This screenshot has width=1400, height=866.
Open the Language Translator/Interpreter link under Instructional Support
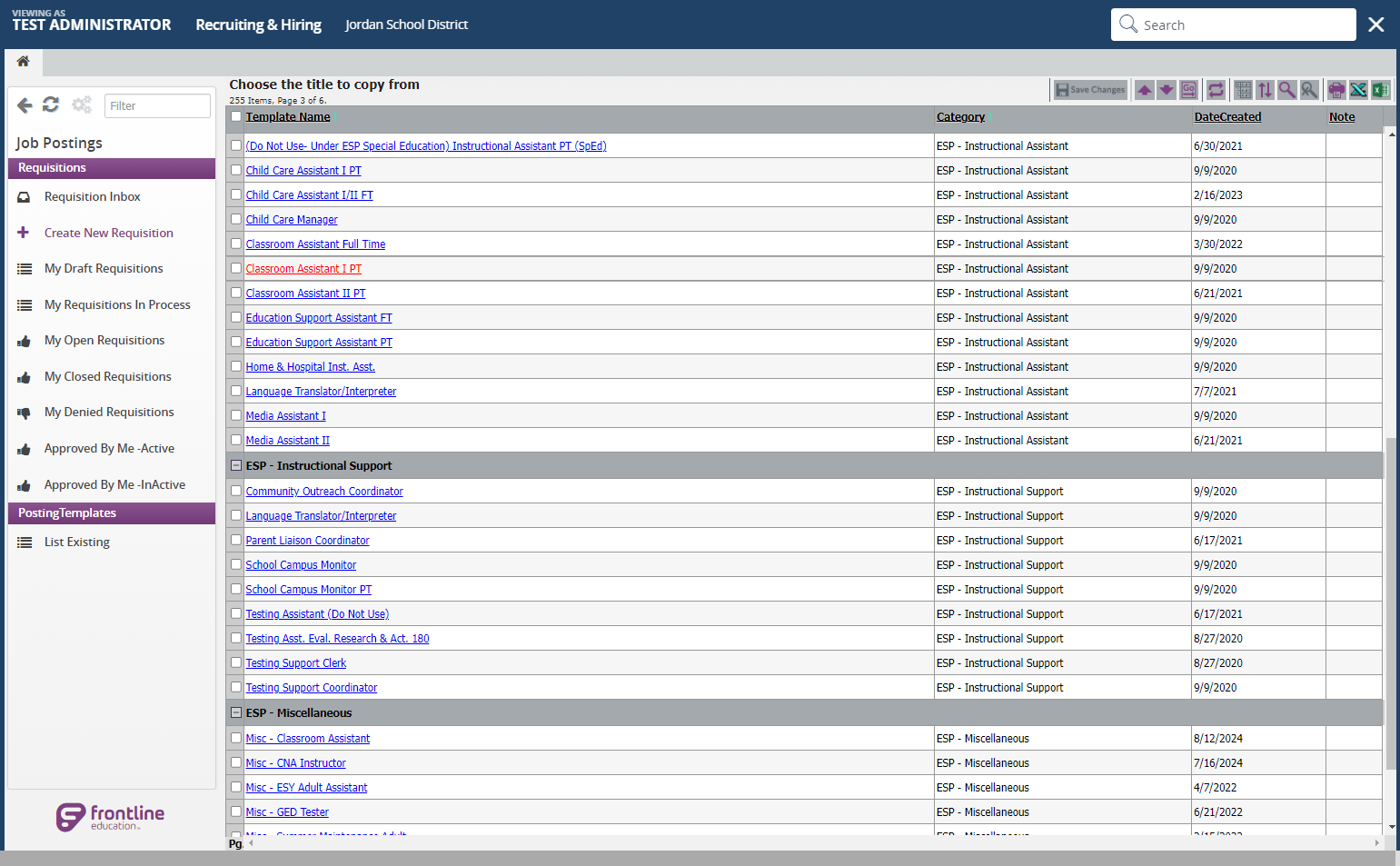321,516
